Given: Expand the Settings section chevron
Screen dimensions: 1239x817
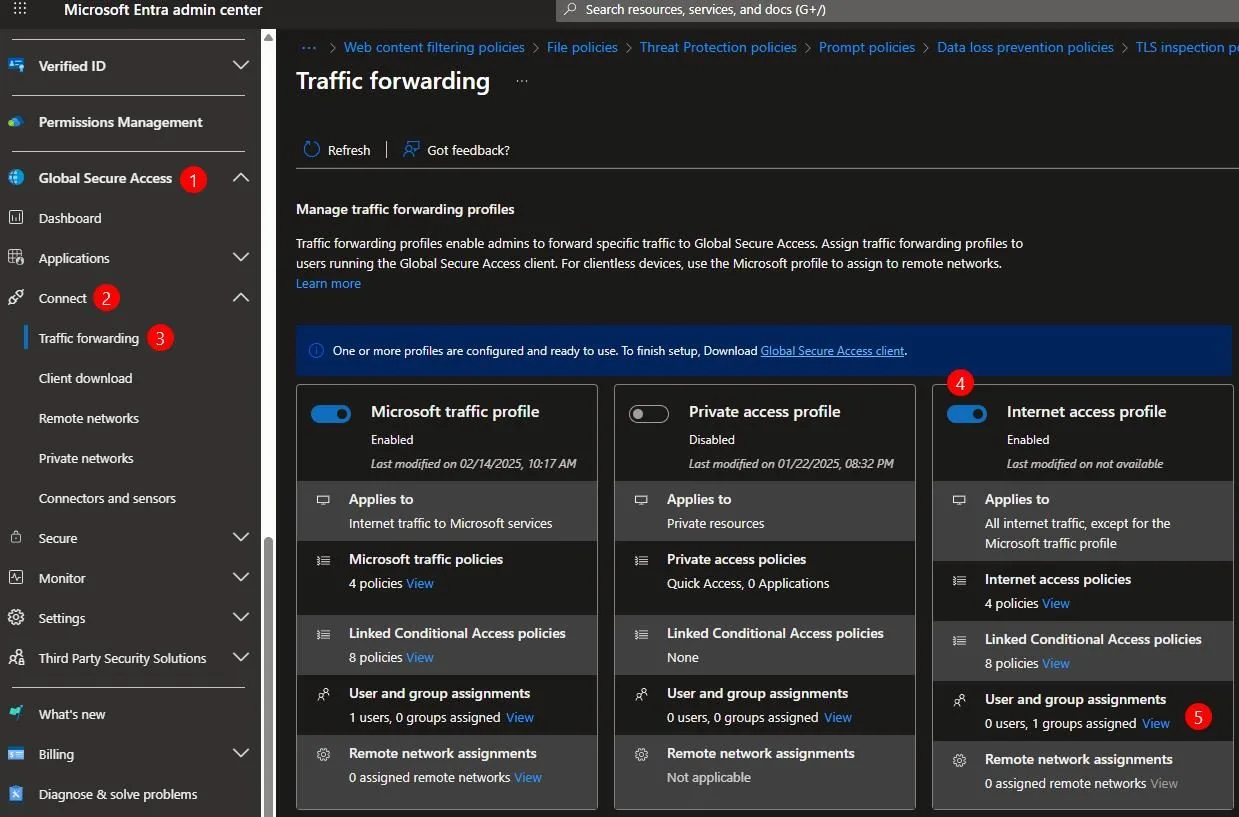Looking at the screenshot, I should [241, 618].
